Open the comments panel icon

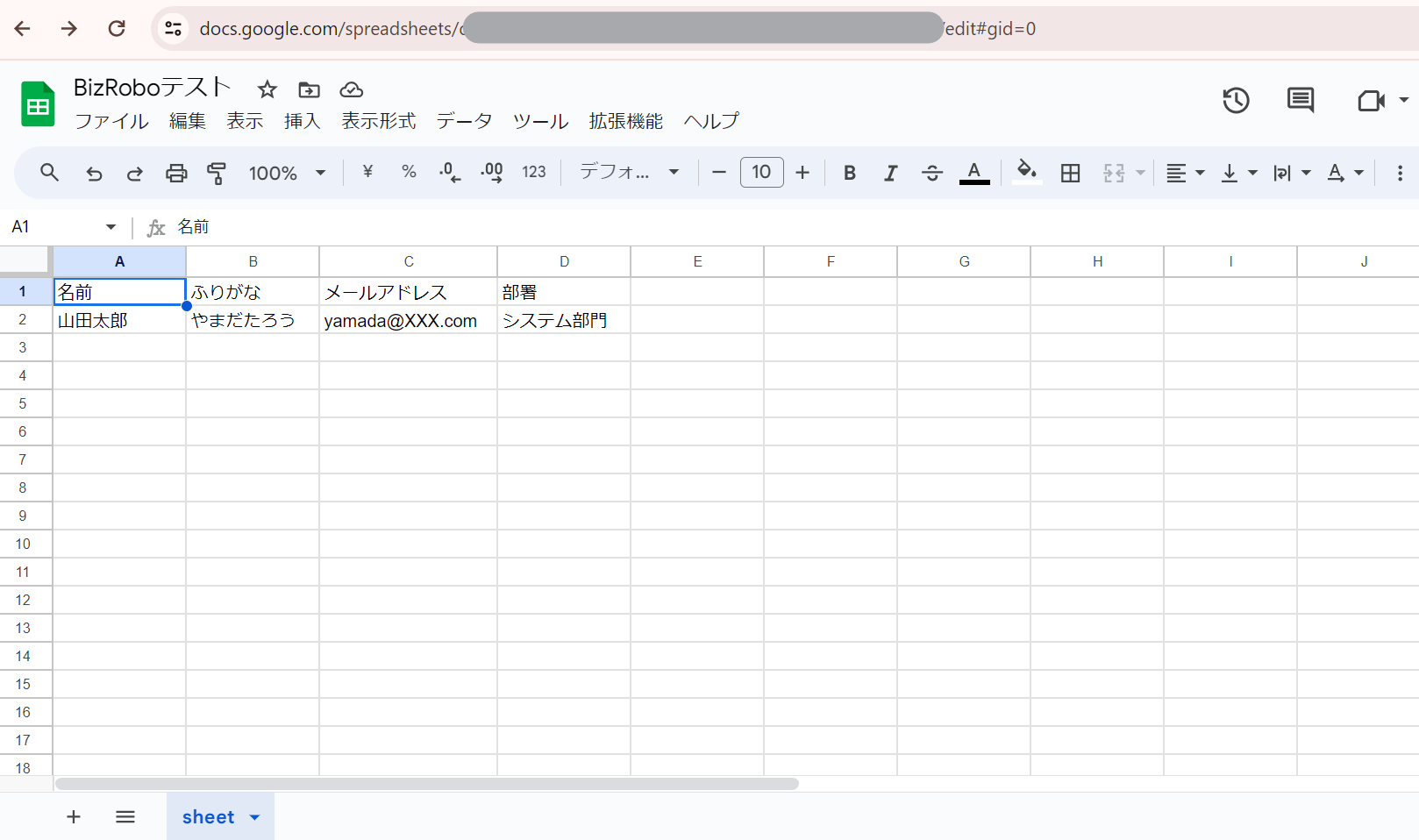pos(1301,101)
